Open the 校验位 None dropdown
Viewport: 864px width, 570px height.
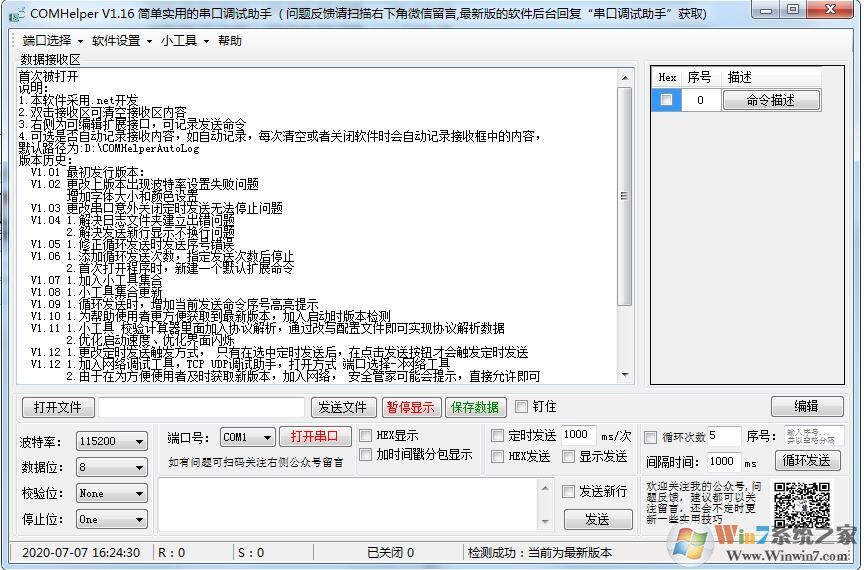[112, 493]
